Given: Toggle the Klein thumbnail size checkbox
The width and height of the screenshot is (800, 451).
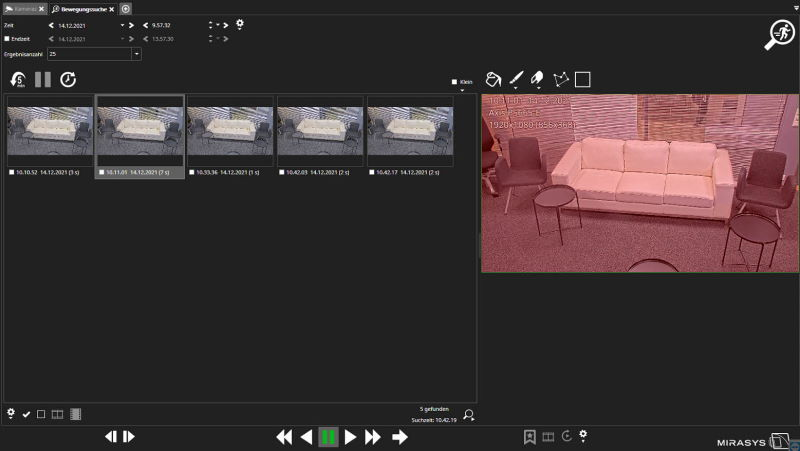Looking at the screenshot, I should [454, 82].
